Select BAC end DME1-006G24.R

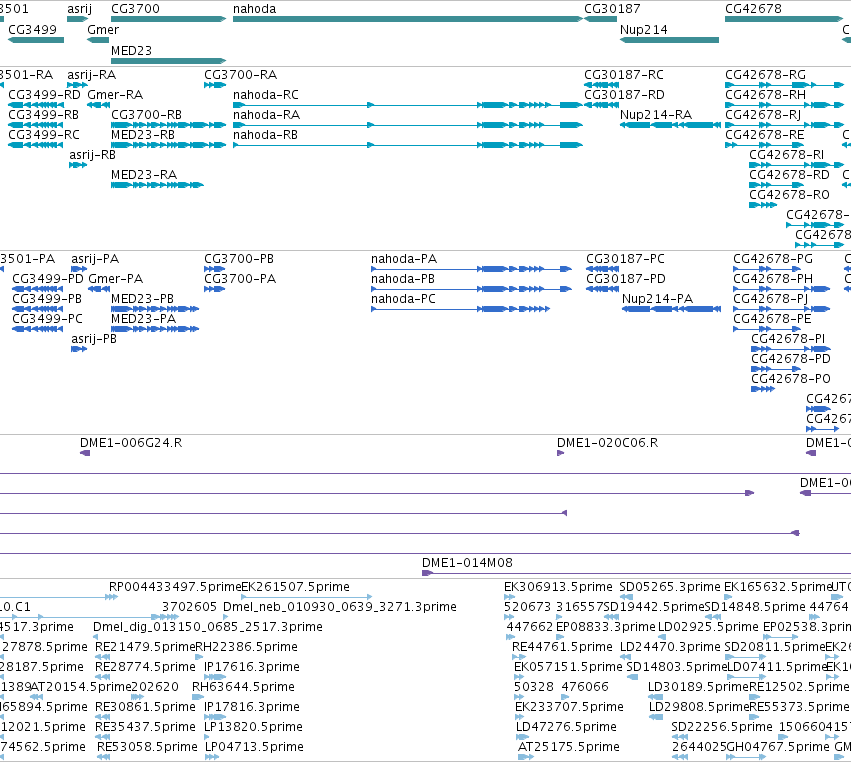[x=85, y=453]
